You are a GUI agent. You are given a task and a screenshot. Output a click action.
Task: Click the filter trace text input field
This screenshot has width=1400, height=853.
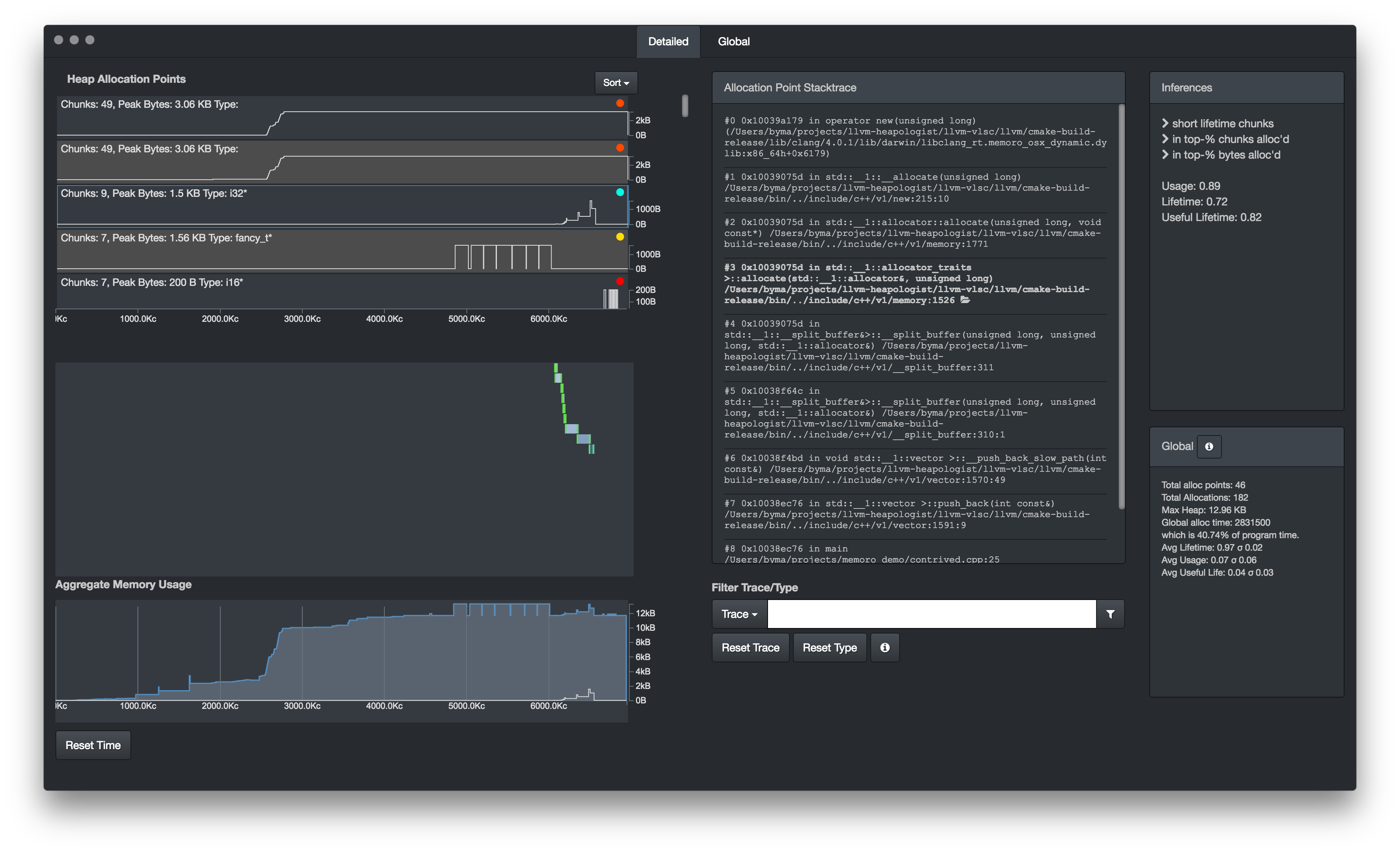931,614
